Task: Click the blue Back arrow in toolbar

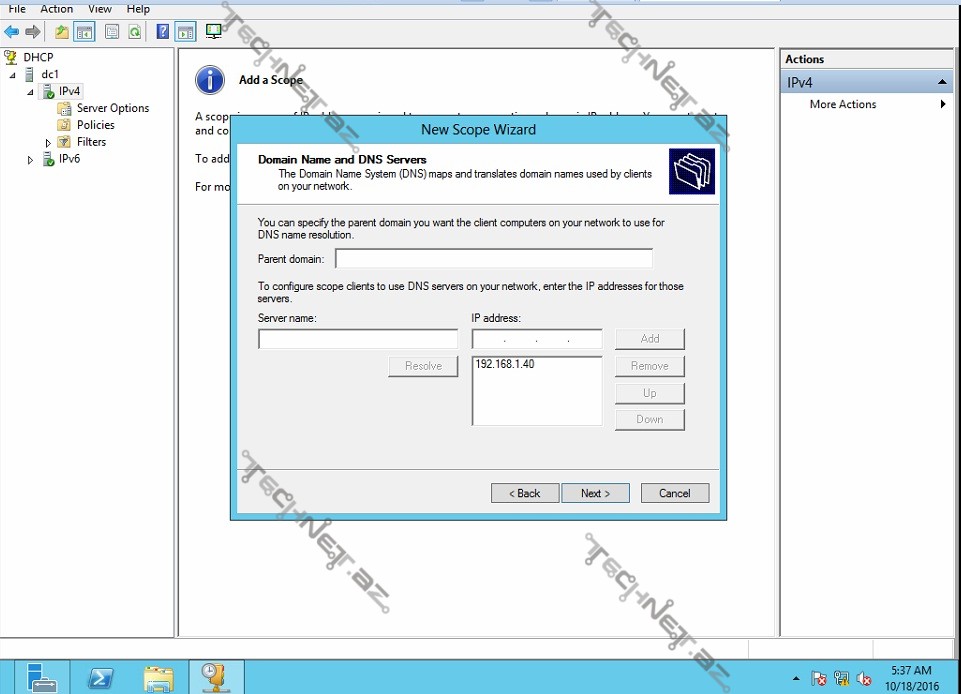Action: click(x=12, y=32)
